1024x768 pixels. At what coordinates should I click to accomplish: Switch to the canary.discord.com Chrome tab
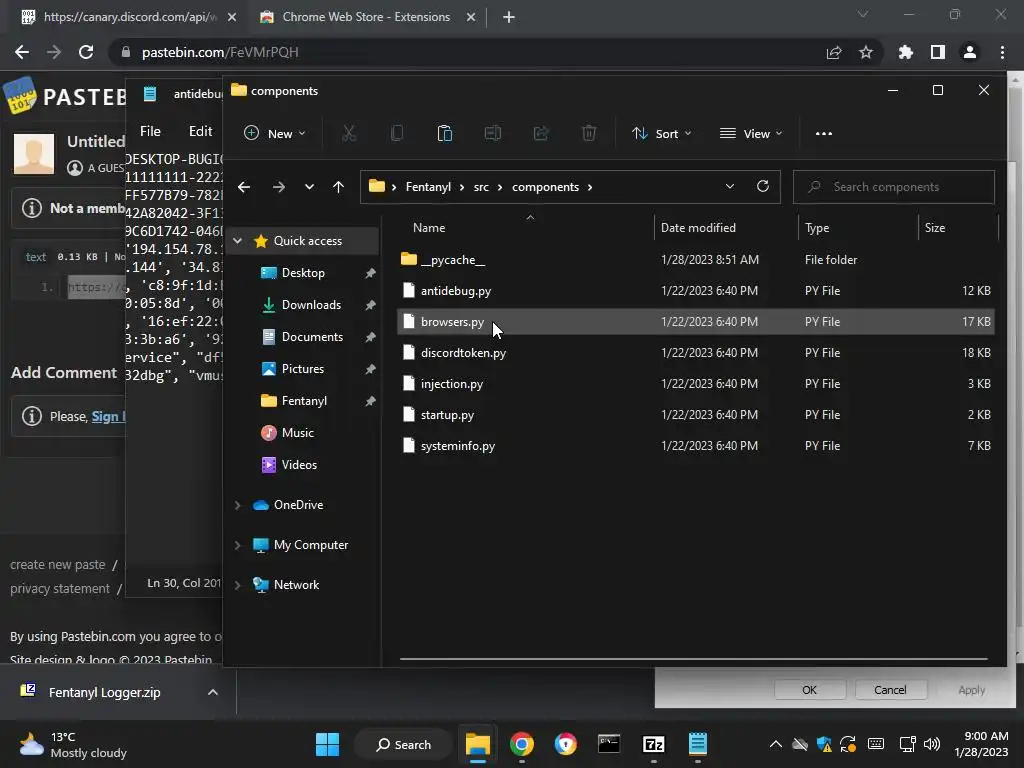coord(127,17)
